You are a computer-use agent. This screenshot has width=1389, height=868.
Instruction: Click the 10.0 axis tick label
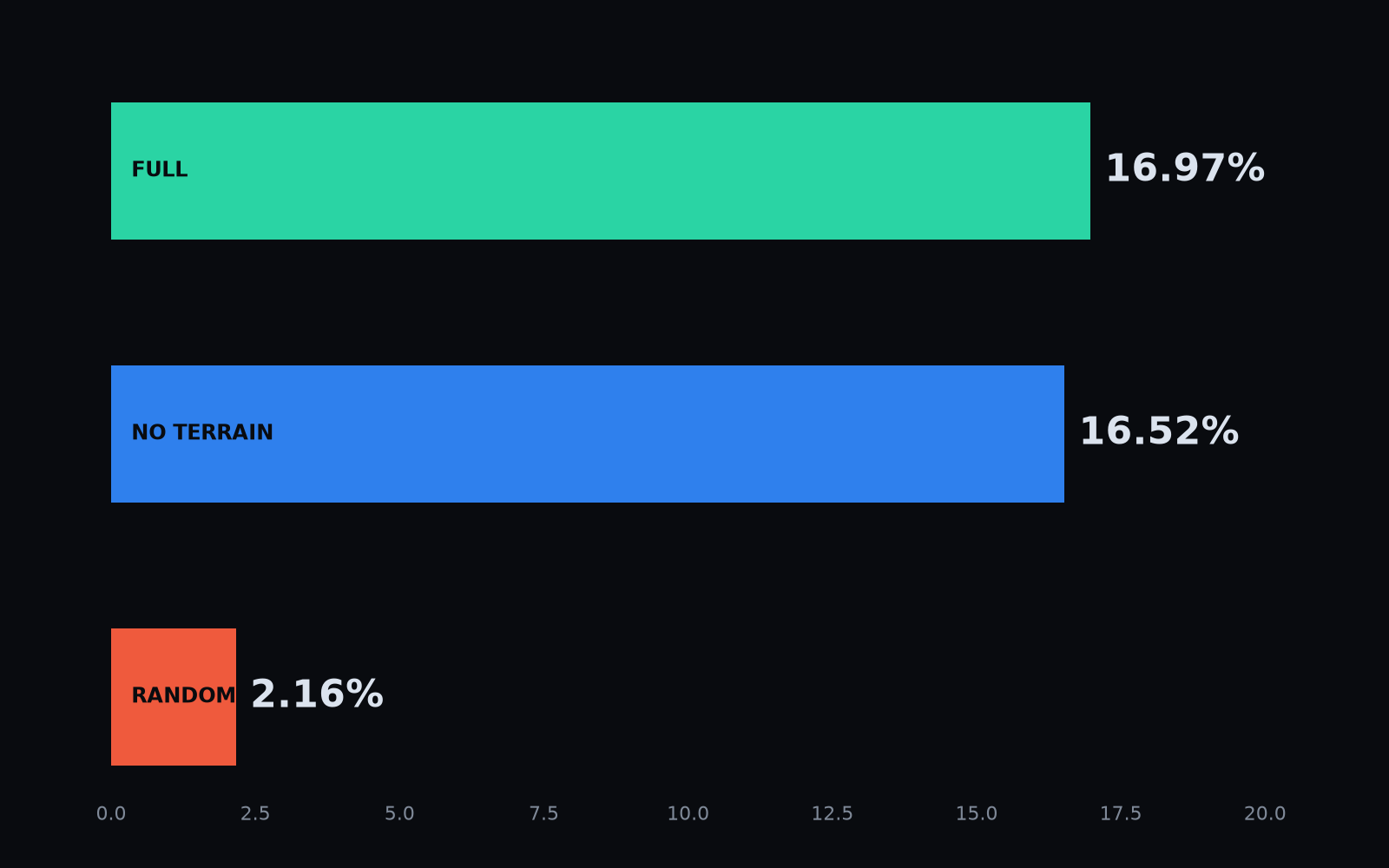pyautogui.click(x=688, y=814)
